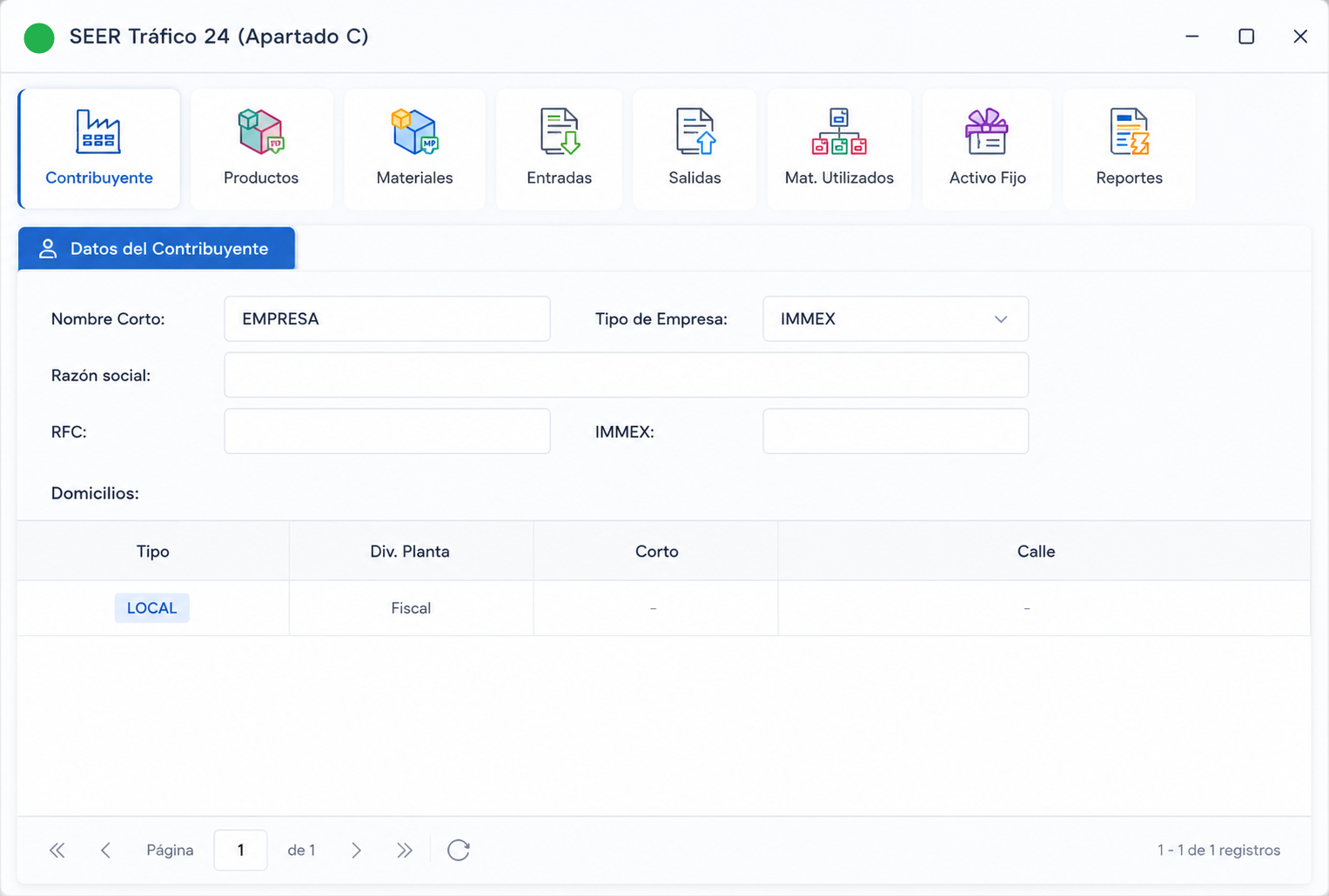The height and width of the screenshot is (896, 1329).
Task: Open the Materiales cube icon
Action: point(414,149)
